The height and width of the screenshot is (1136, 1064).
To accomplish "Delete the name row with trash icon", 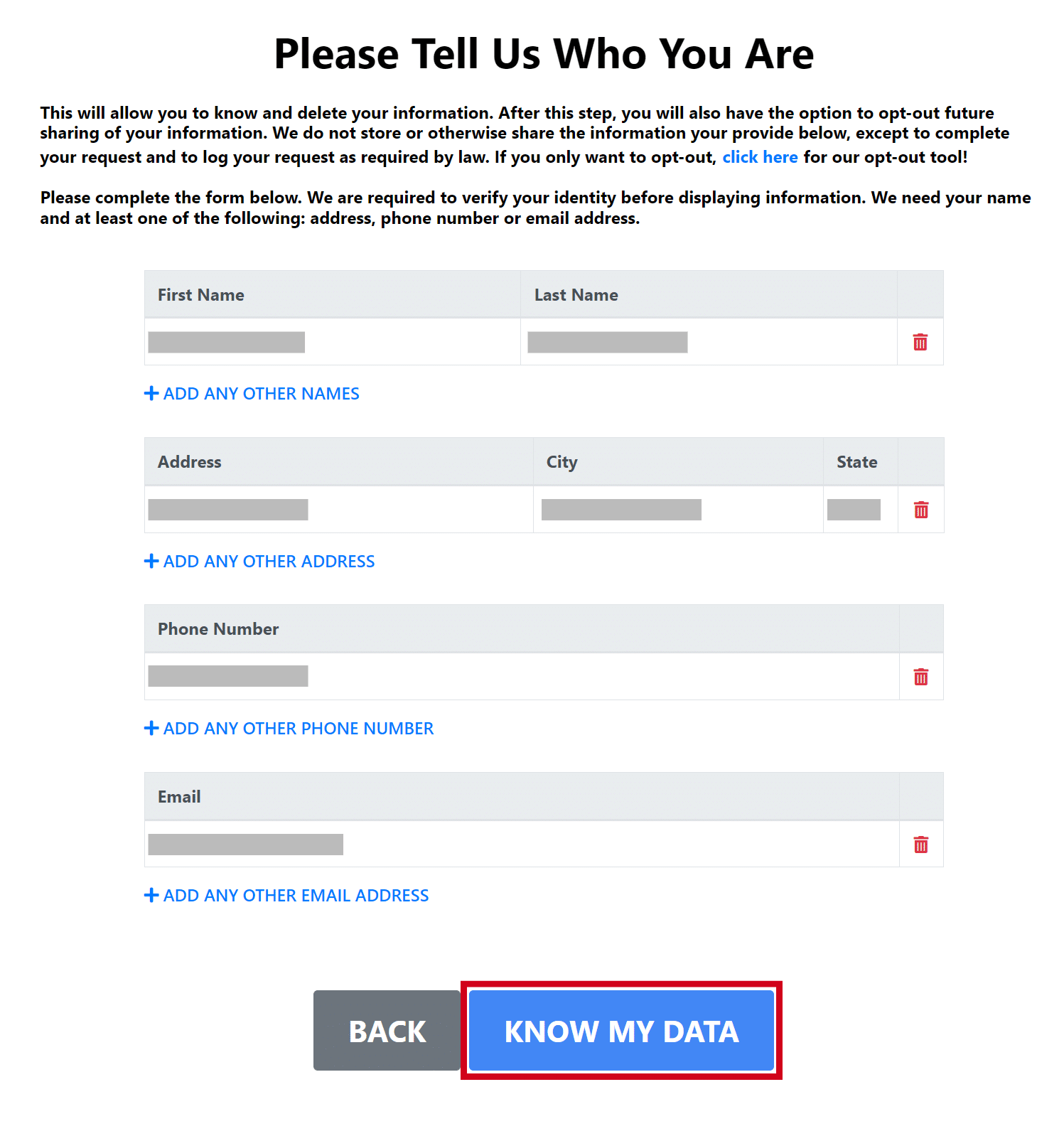I will 920,342.
